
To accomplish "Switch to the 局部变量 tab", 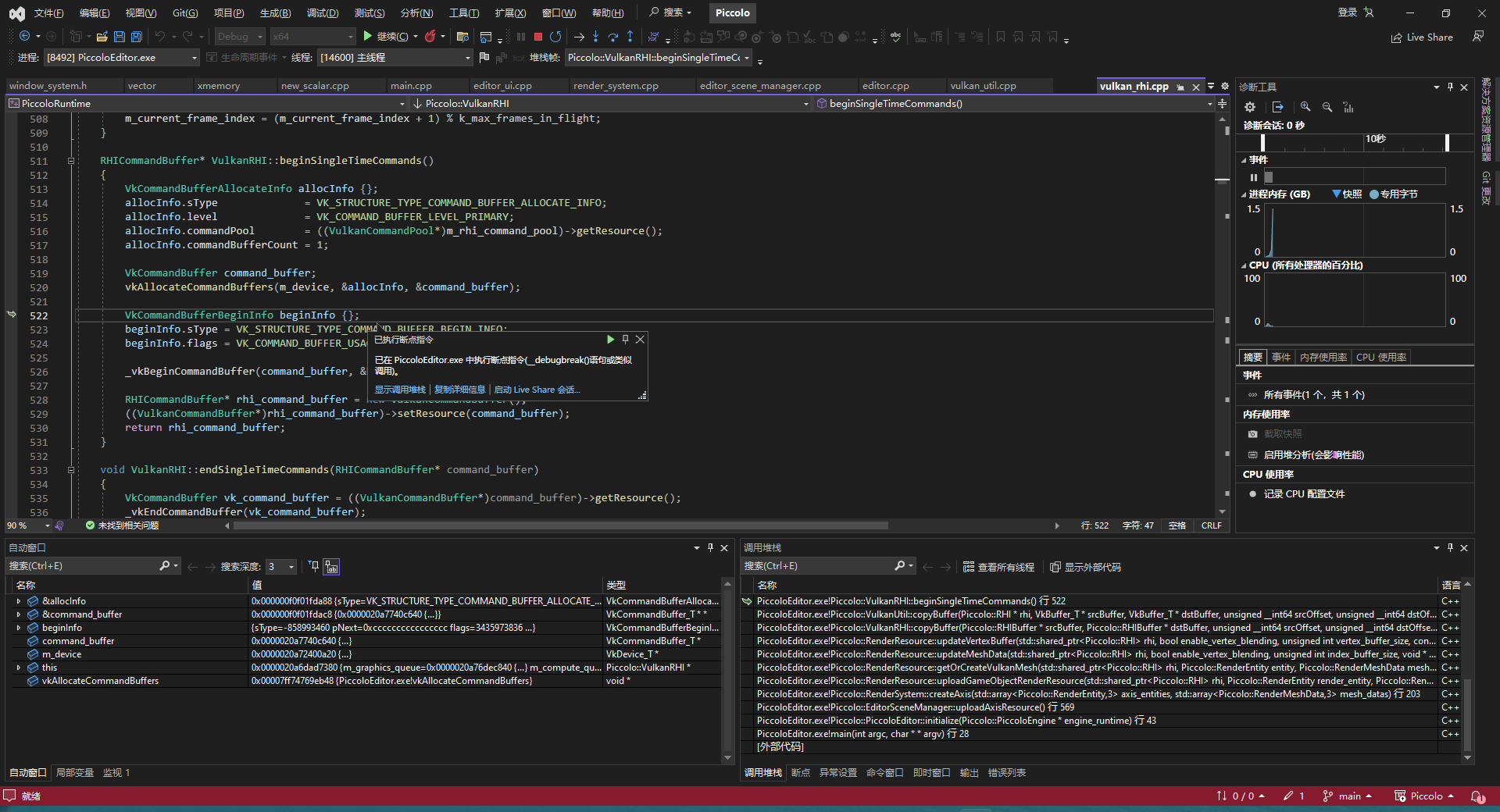I will 74,772.
